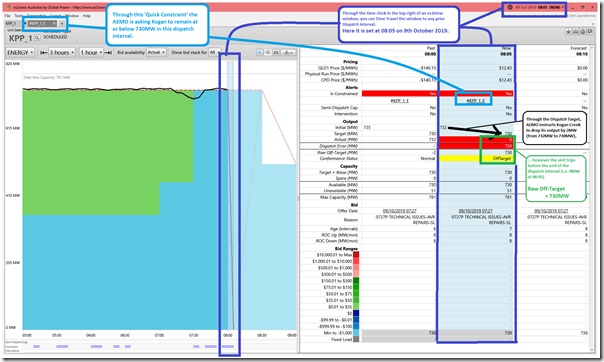Viewport: 604px width, 362px height.
Task: Click the time-travel clock icon in title bar
Action: [510, 7]
